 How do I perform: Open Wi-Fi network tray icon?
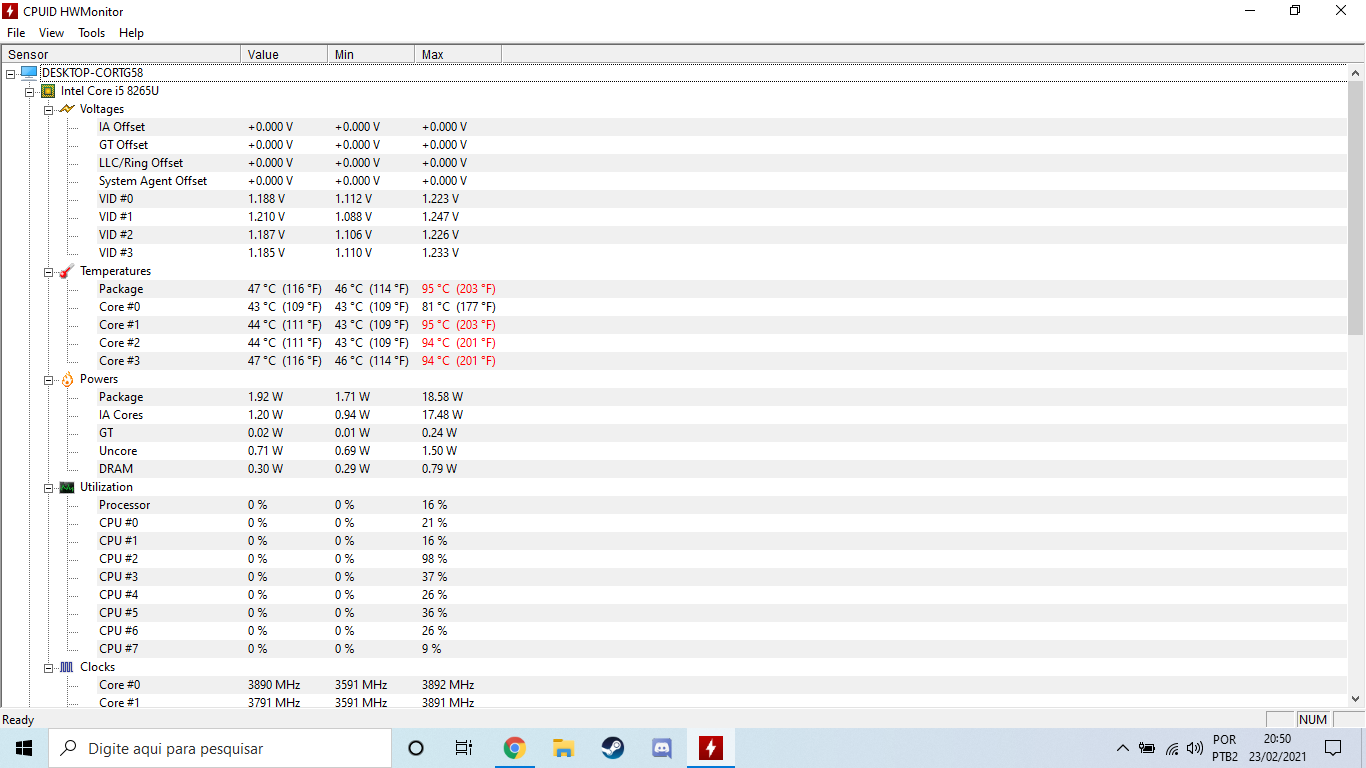pyautogui.click(x=1172, y=748)
